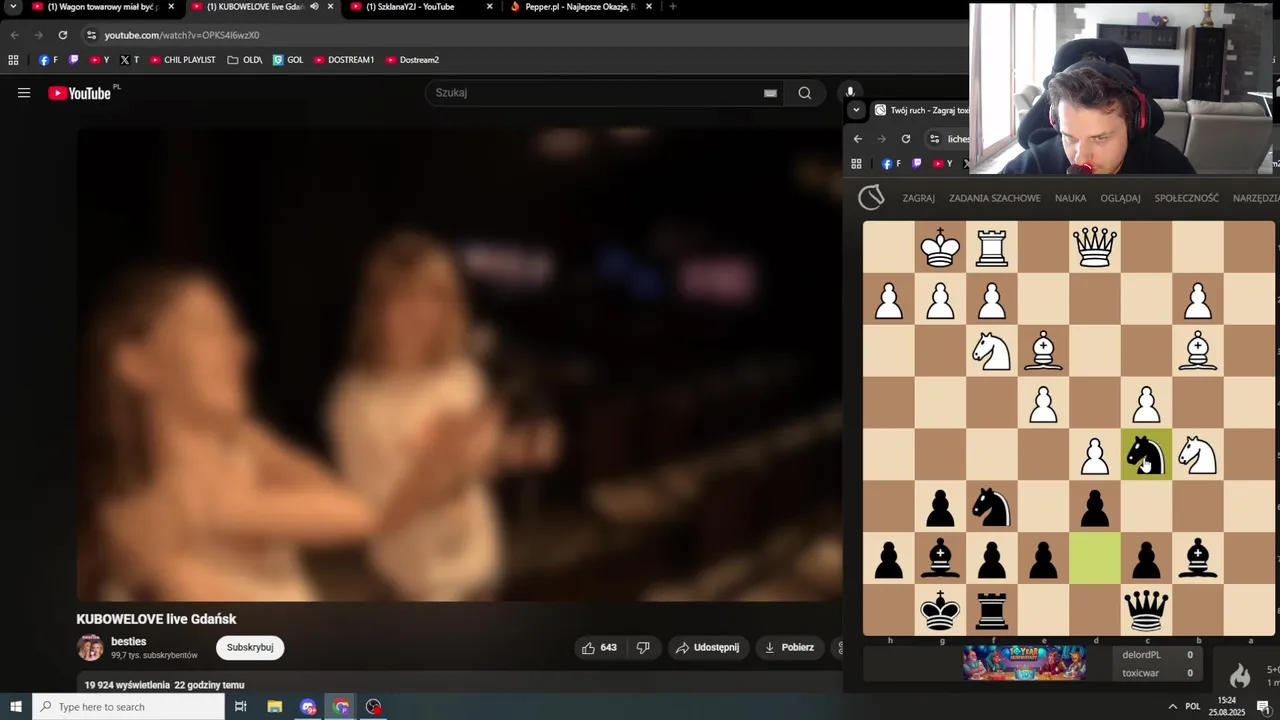
Task: Click the YouTube search magnifier button
Action: tap(805, 93)
